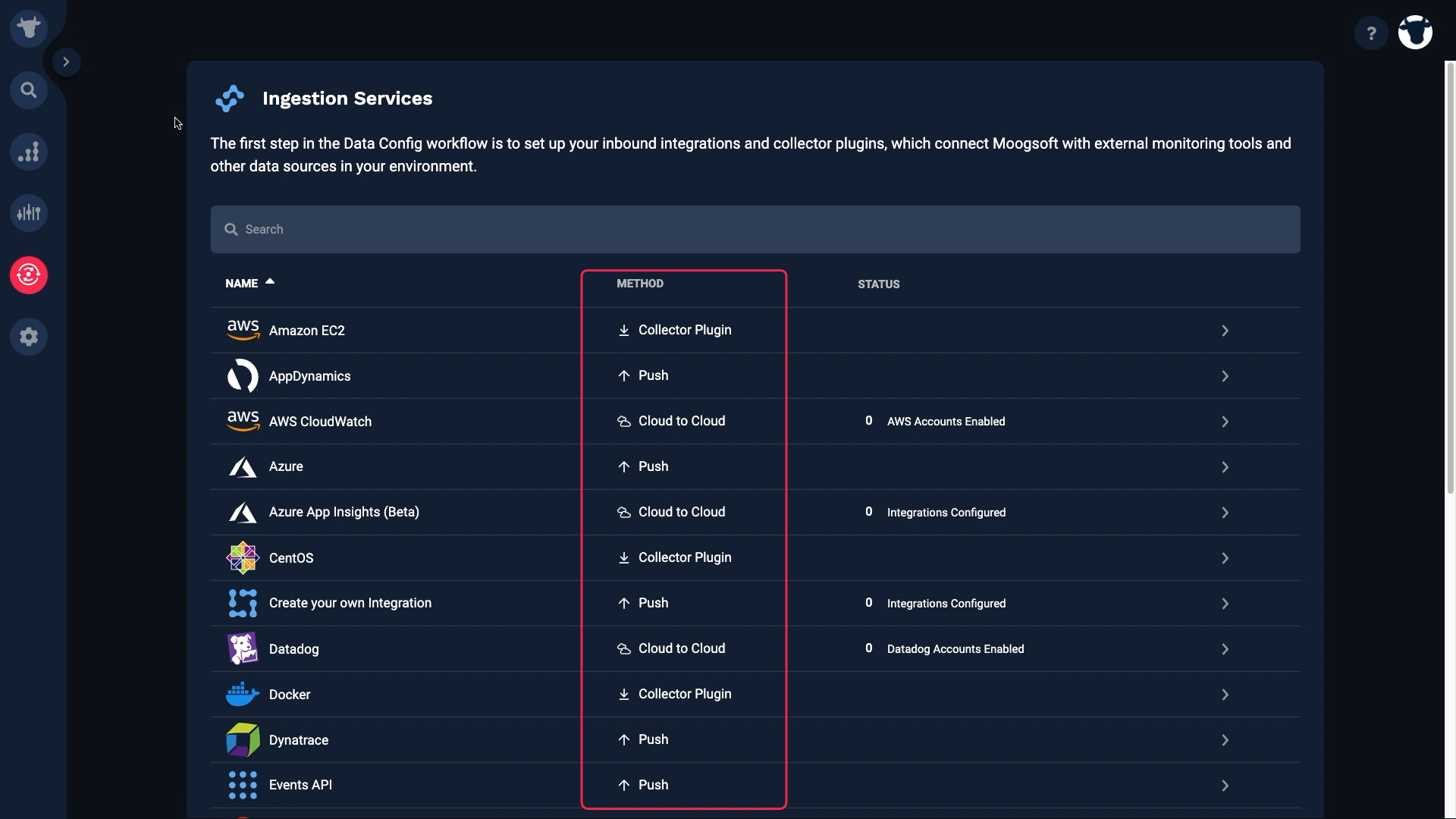
Task: Click the magnifier icon in search field
Action: pos(231,229)
